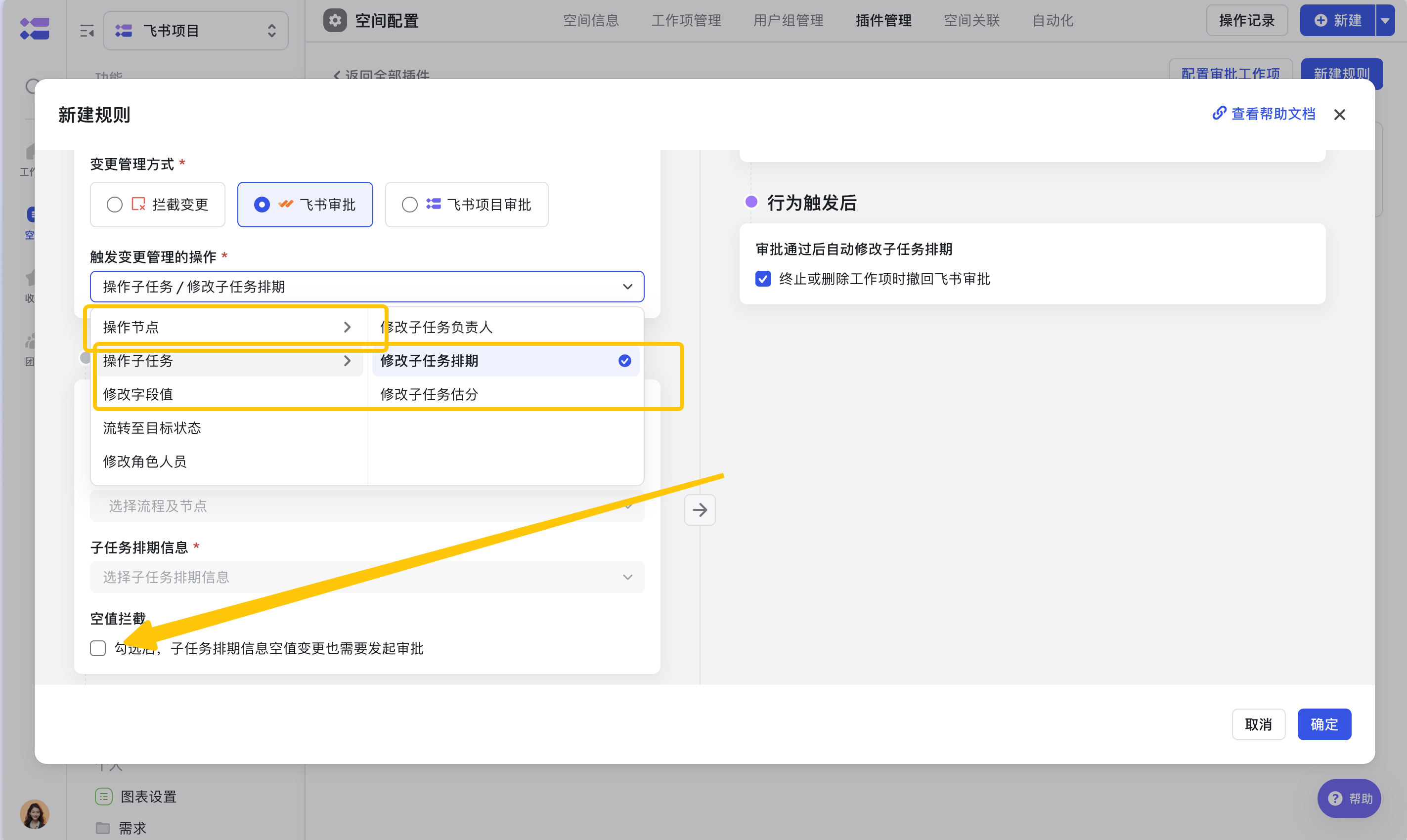Screen dimensions: 1407x840
Task: Click the 确定 confirm button
Action: pyautogui.click(x=1324, y=724)
